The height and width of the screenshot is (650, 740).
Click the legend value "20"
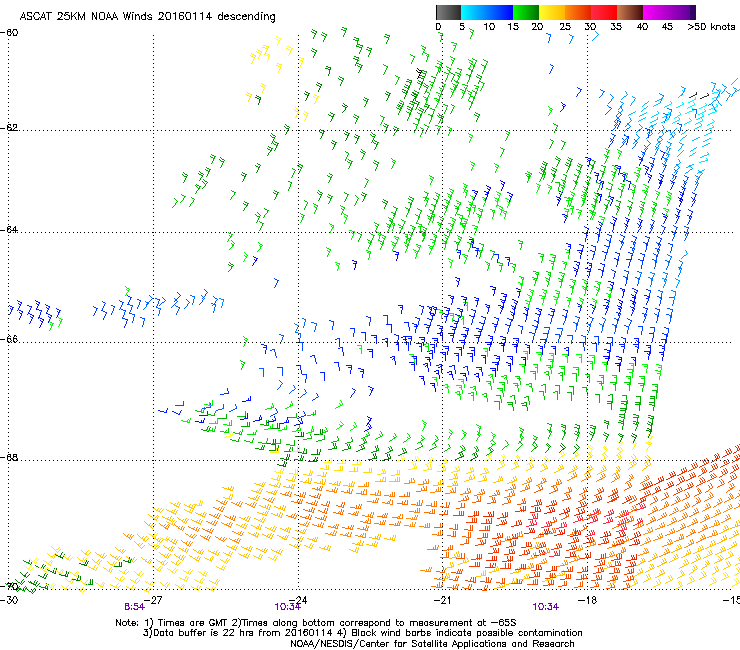point(537,27)
